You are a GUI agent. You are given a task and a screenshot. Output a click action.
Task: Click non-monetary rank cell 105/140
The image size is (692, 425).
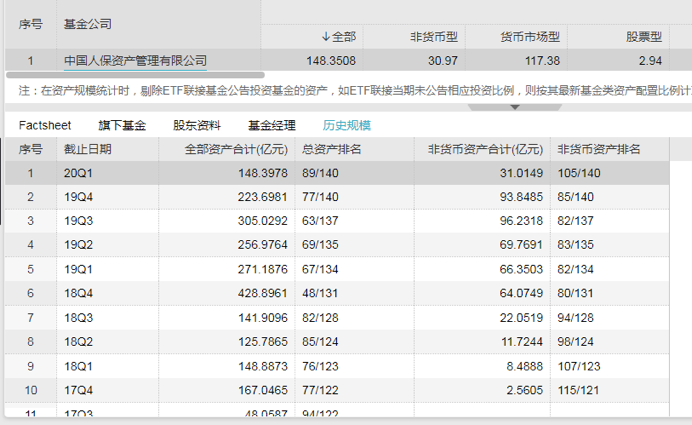tap(579, 173)
